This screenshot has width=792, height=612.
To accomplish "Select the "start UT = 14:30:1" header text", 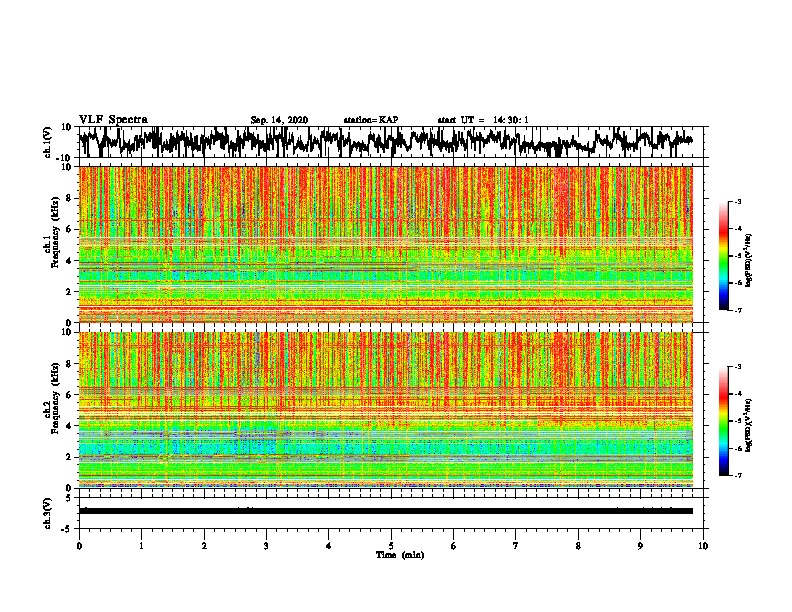I will click(483, 120).
